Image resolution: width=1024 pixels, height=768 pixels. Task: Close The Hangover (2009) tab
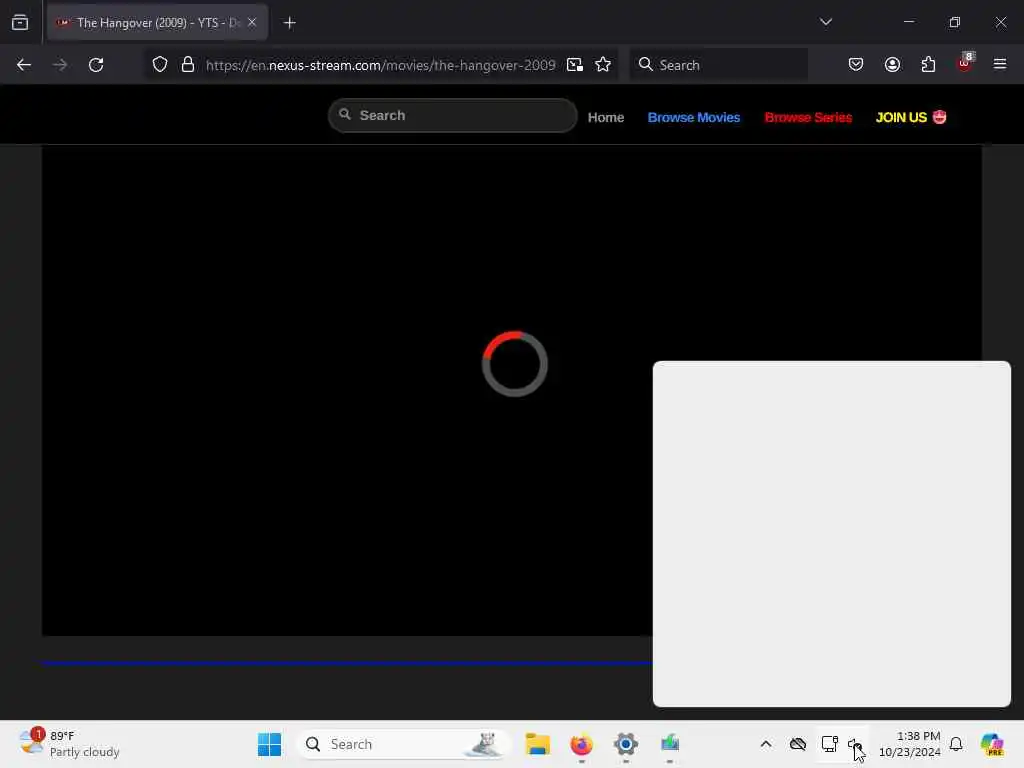click(252, 23)
